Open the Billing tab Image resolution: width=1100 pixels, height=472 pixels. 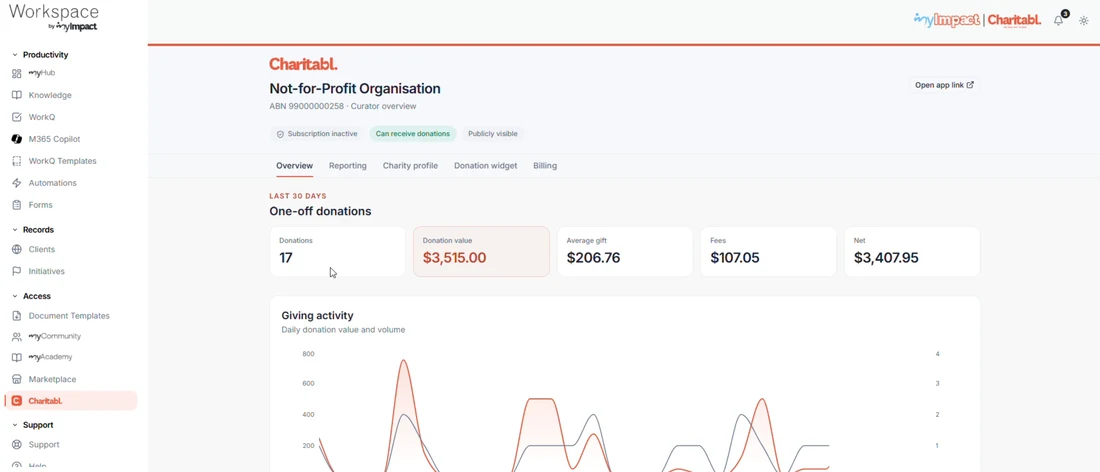(x=545, y=166)
